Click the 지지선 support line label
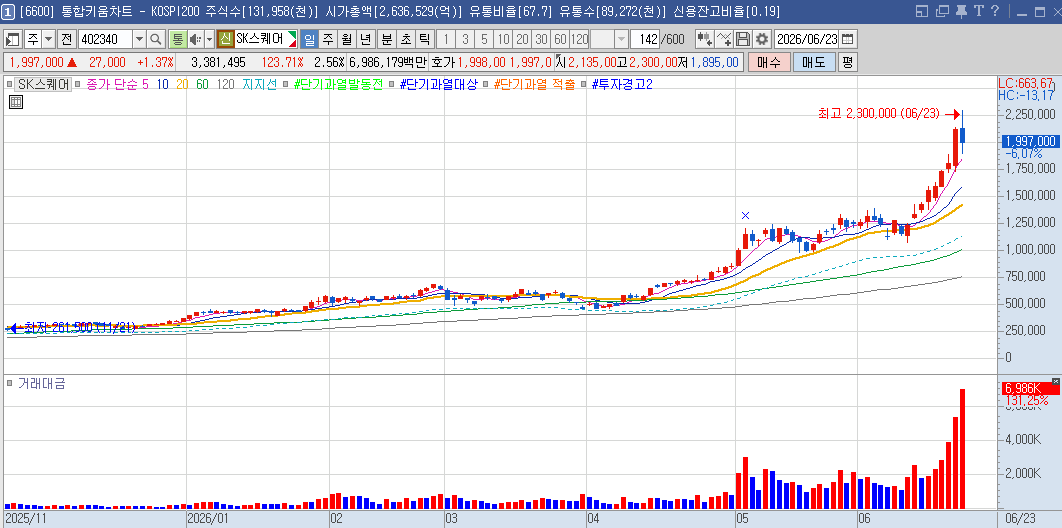The height and width of the screenshot is (528, 1062). click(x=260, y=85)
